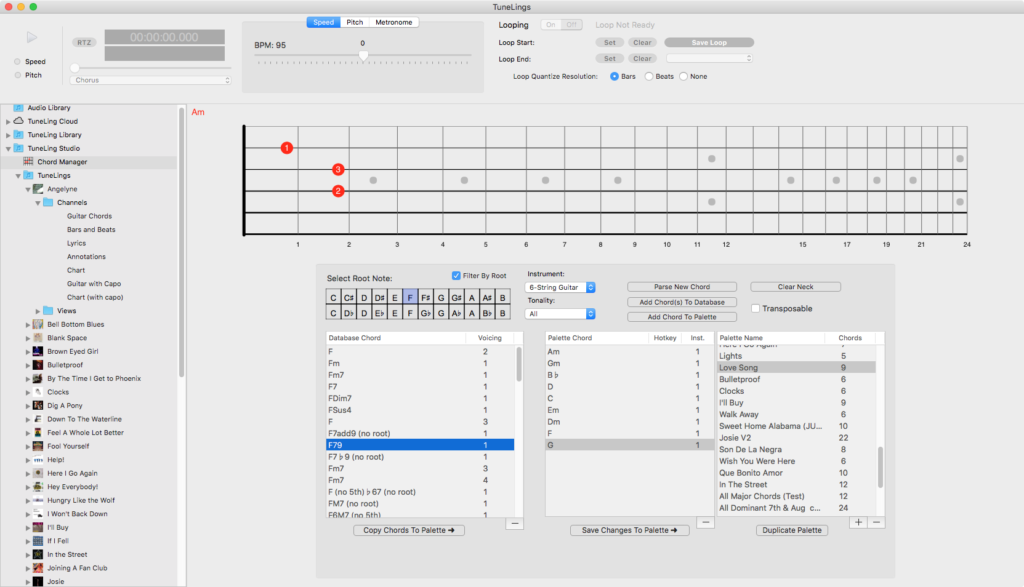Remove database chord with minus icon
This screenshot has height=587, width=1024.
click(x=515, y=523)
